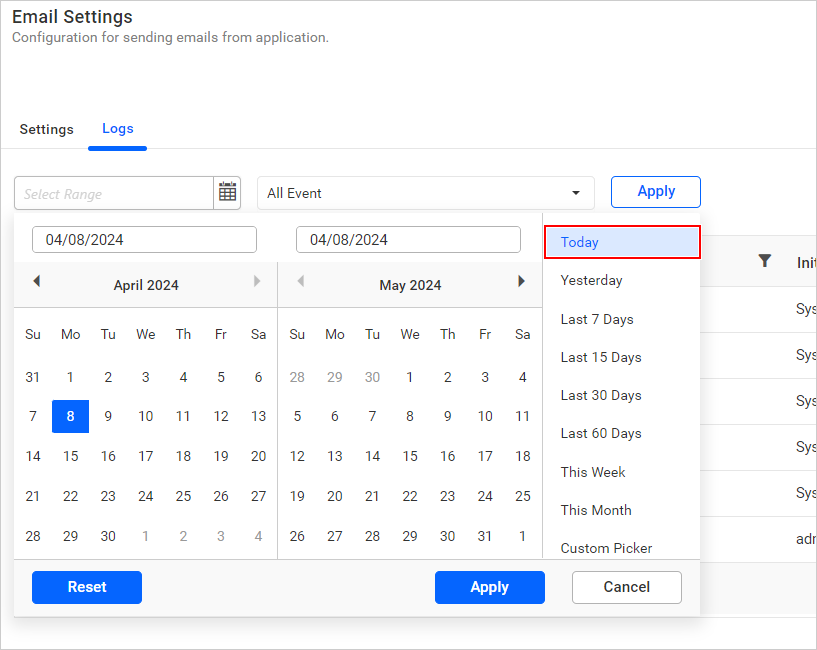Navigate to previous month on April calendar
This screenshot has width=817, height=650.
tap(37, 281)
